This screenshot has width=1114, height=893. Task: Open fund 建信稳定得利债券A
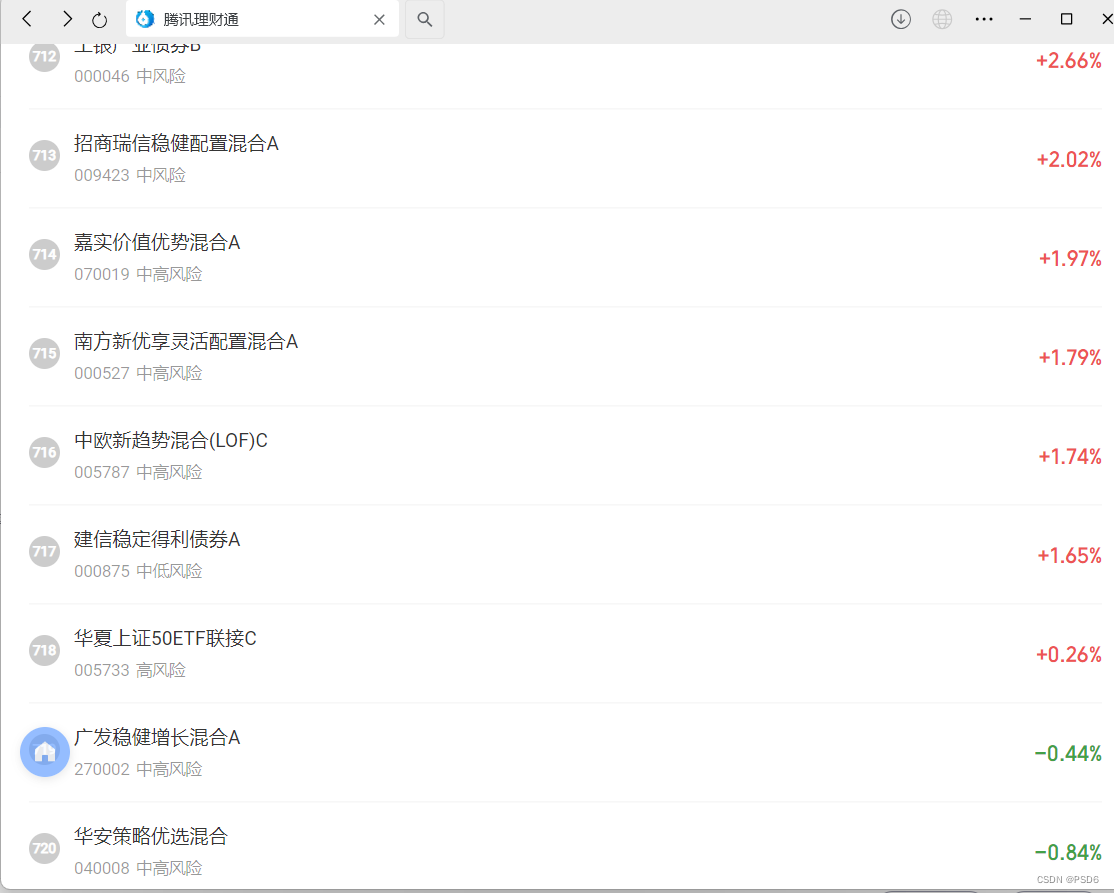[157, 539]
